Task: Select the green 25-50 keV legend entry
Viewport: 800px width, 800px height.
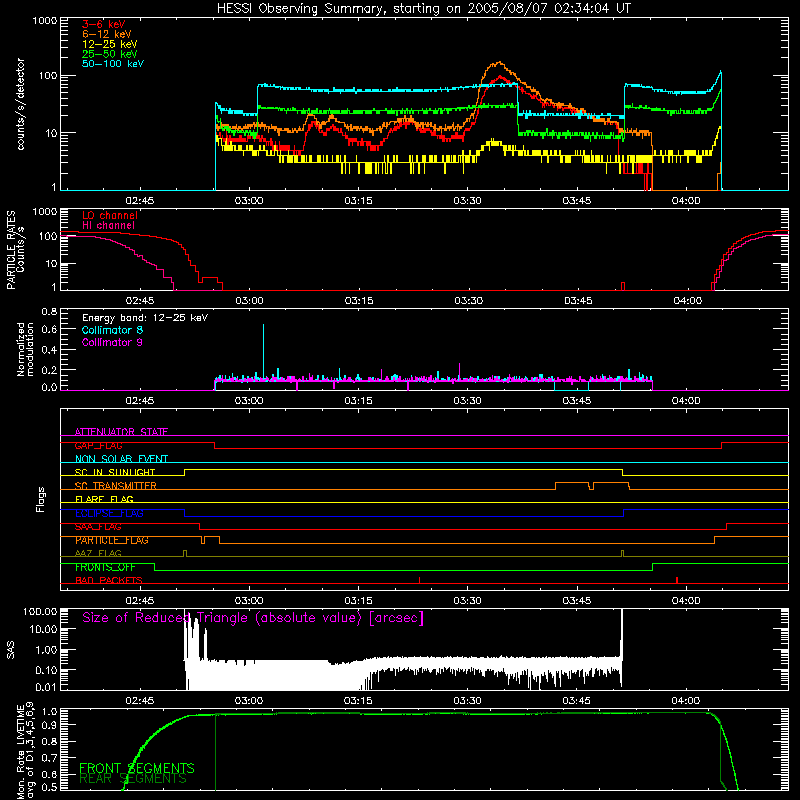Action: (110, 54)
